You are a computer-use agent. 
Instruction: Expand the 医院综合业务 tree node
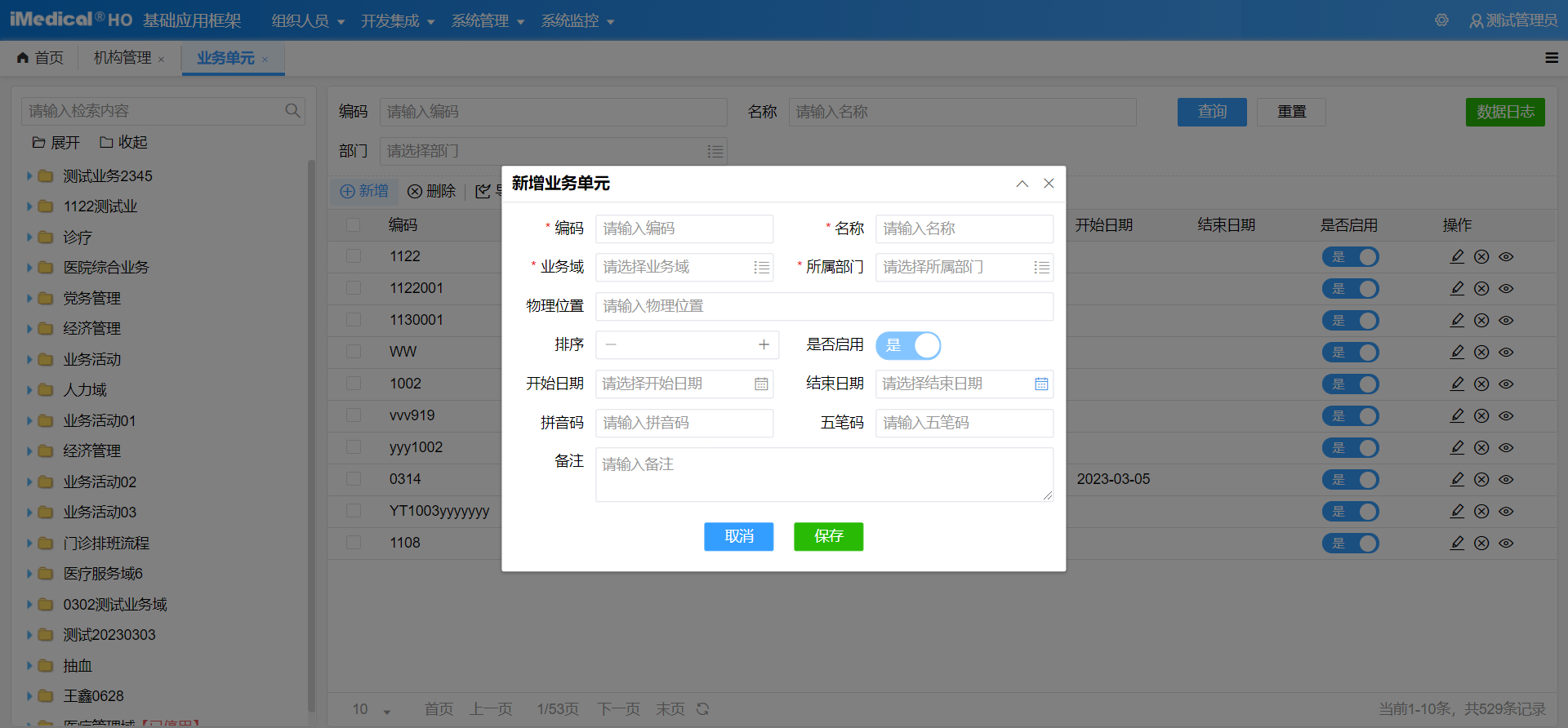(x=29, y=268)
